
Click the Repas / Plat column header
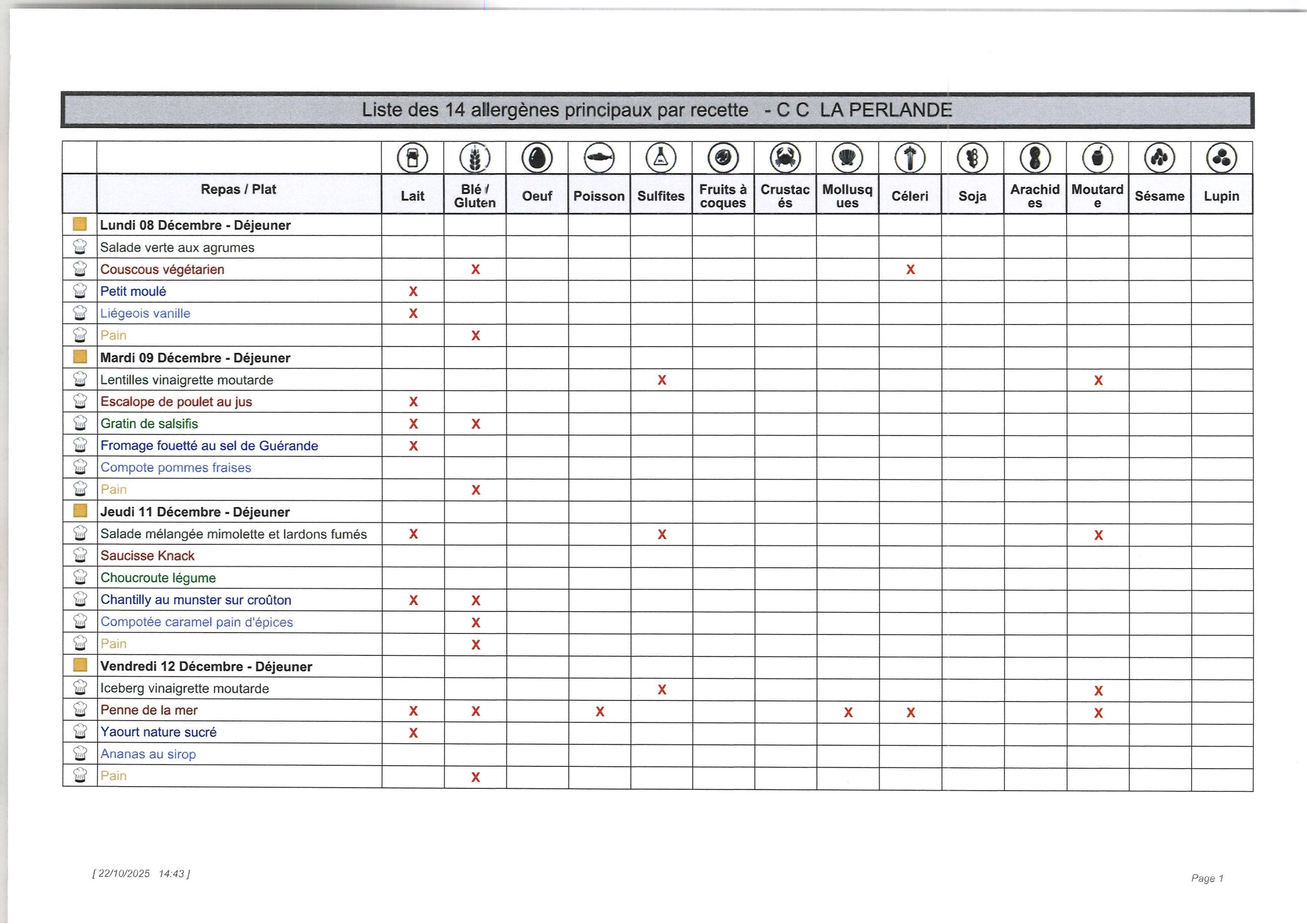[x=238, y=189]
